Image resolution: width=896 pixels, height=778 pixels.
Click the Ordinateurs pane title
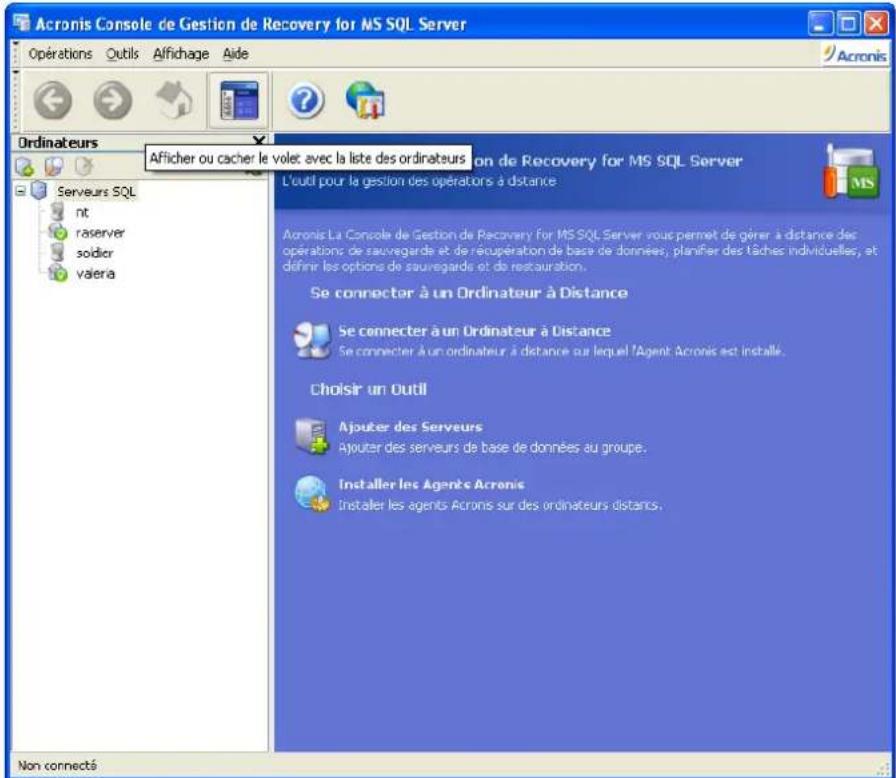(58, 142)
